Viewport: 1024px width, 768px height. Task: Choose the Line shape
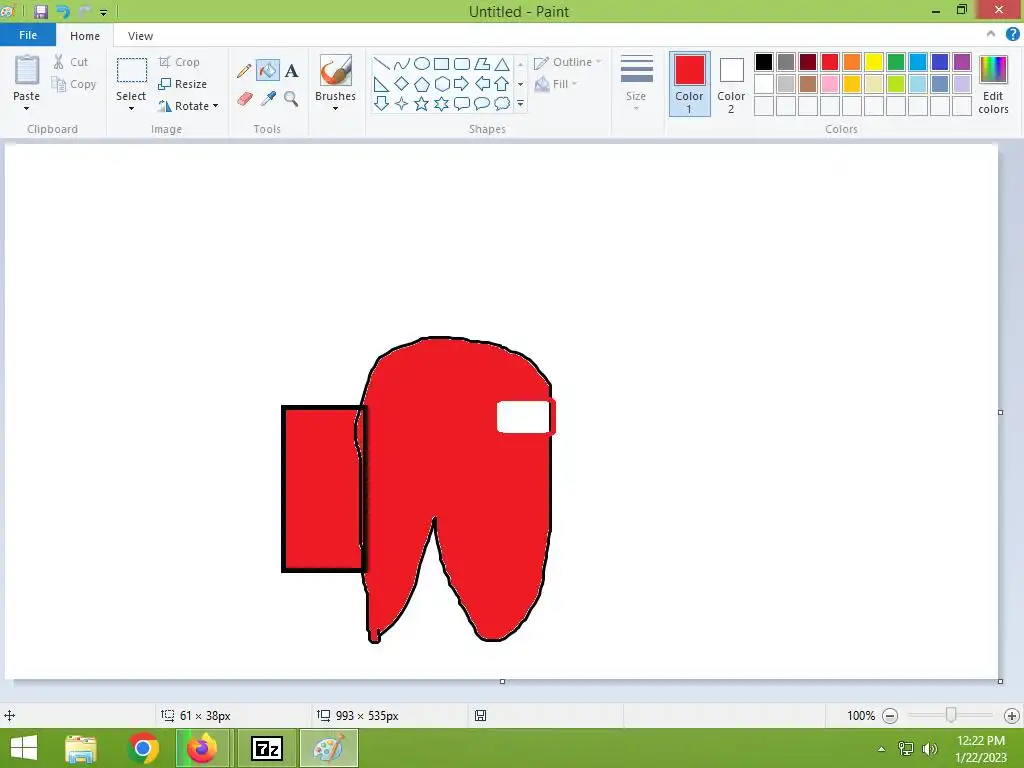click(381, 63)
